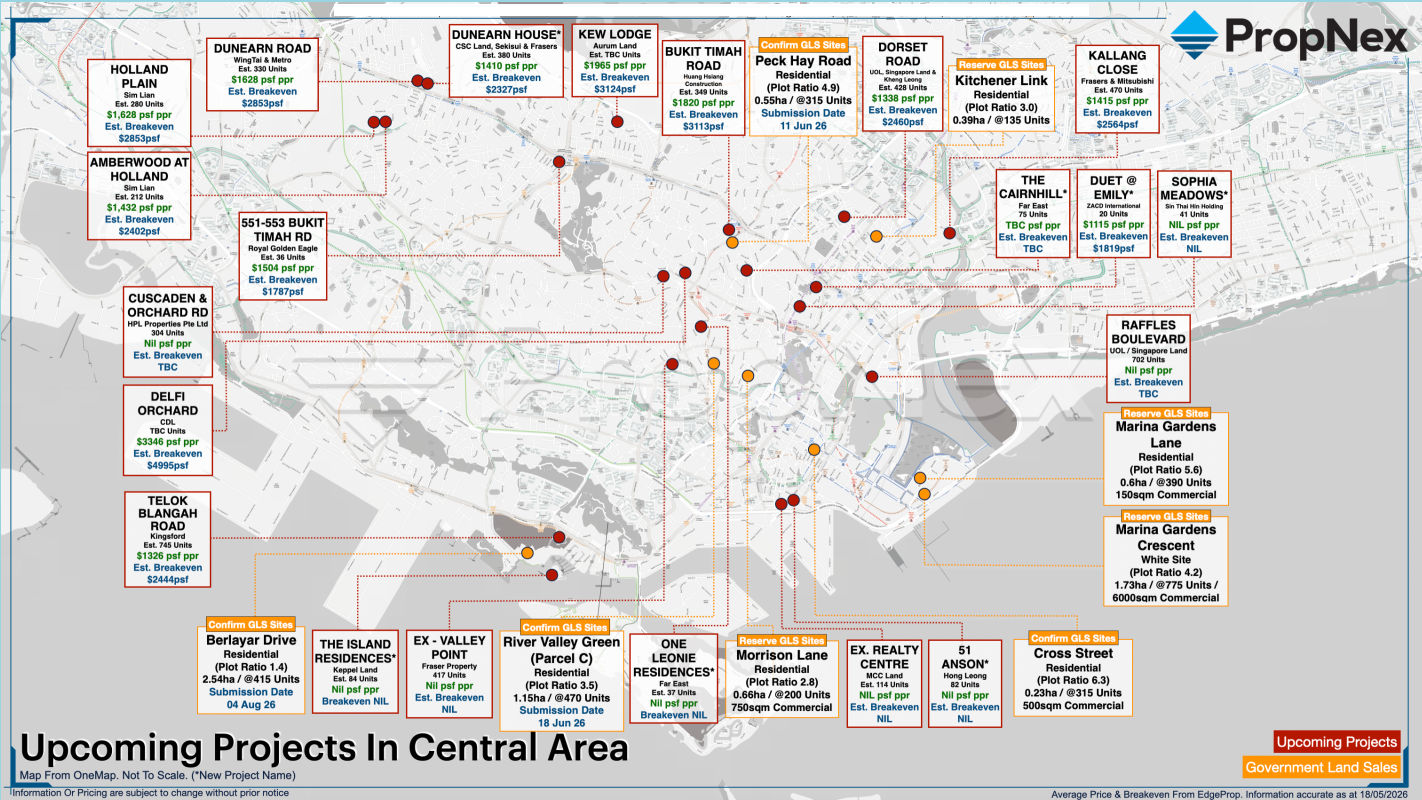This screenshot has height=800, width=1422.
Task: Select the RAFFLES BOULEVARD card title
Action: (x=1148, y=332)
